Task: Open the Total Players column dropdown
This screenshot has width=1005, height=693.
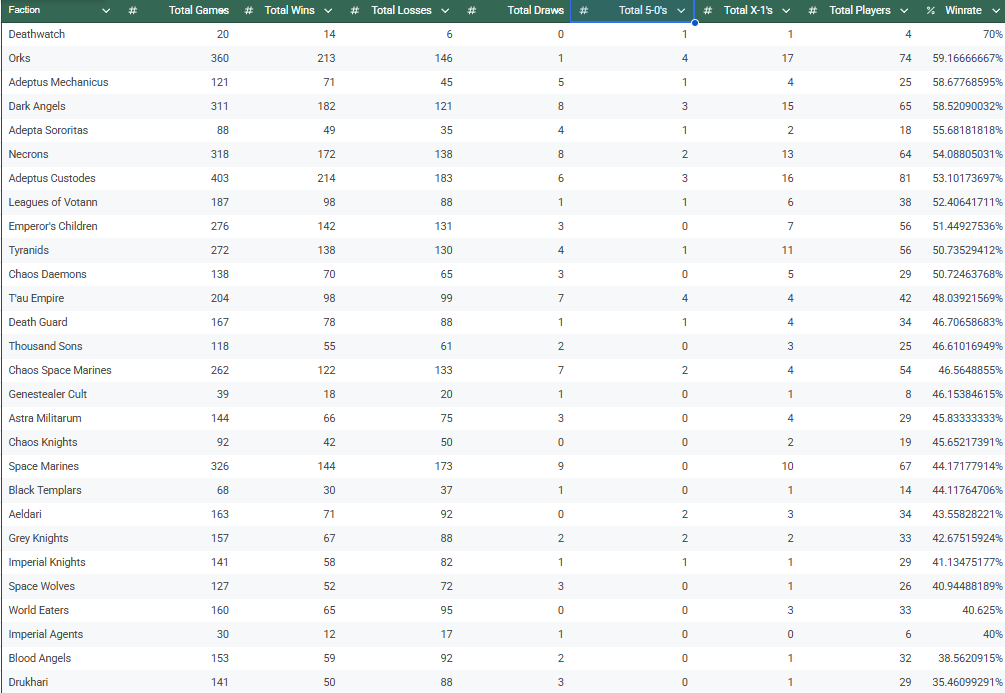Action: [904, 10]
